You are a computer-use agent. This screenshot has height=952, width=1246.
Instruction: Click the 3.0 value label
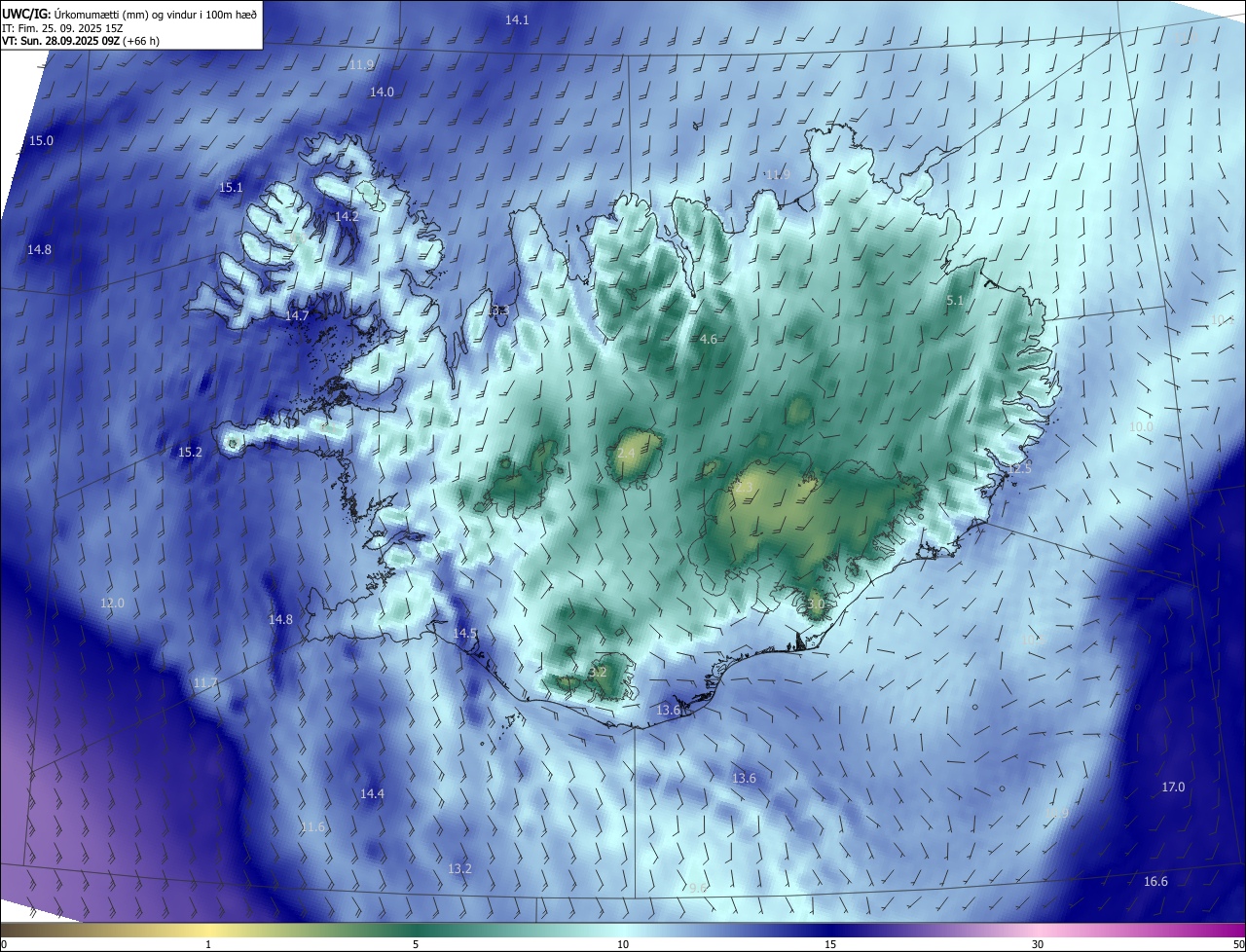(x=816, y=604)
